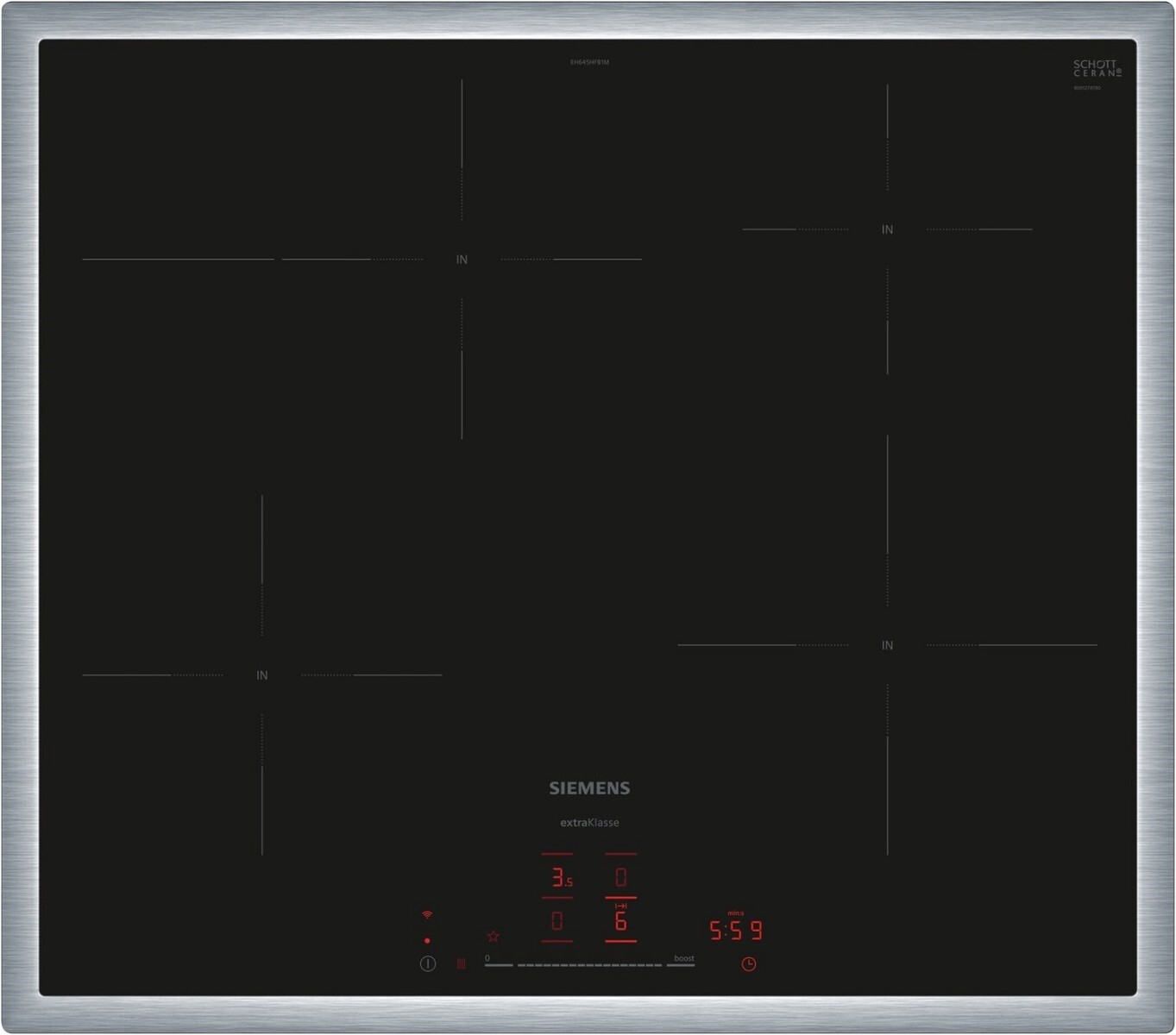Select the active zone showing 6
Viewport: 1176px width, 1035px height.
click(620, 922)
